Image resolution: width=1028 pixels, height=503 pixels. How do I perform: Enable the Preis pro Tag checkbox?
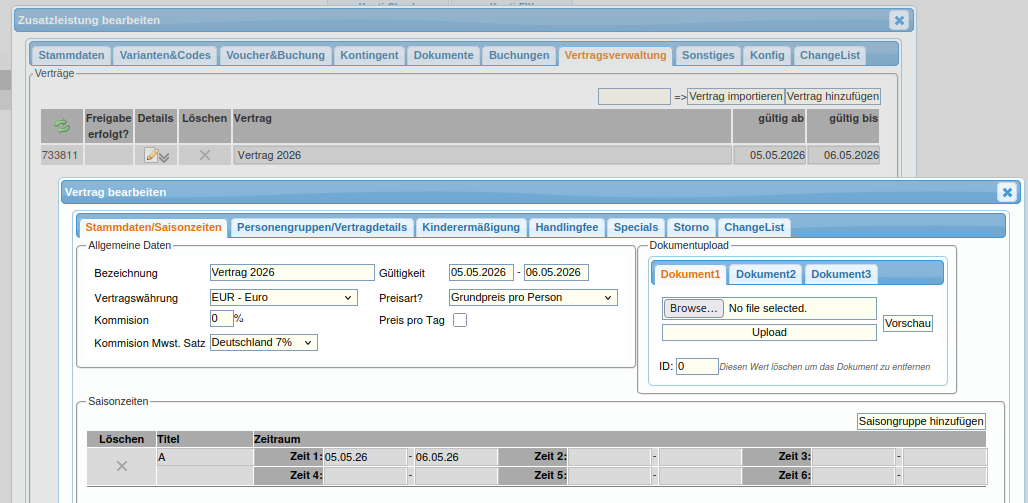(460, 320)
